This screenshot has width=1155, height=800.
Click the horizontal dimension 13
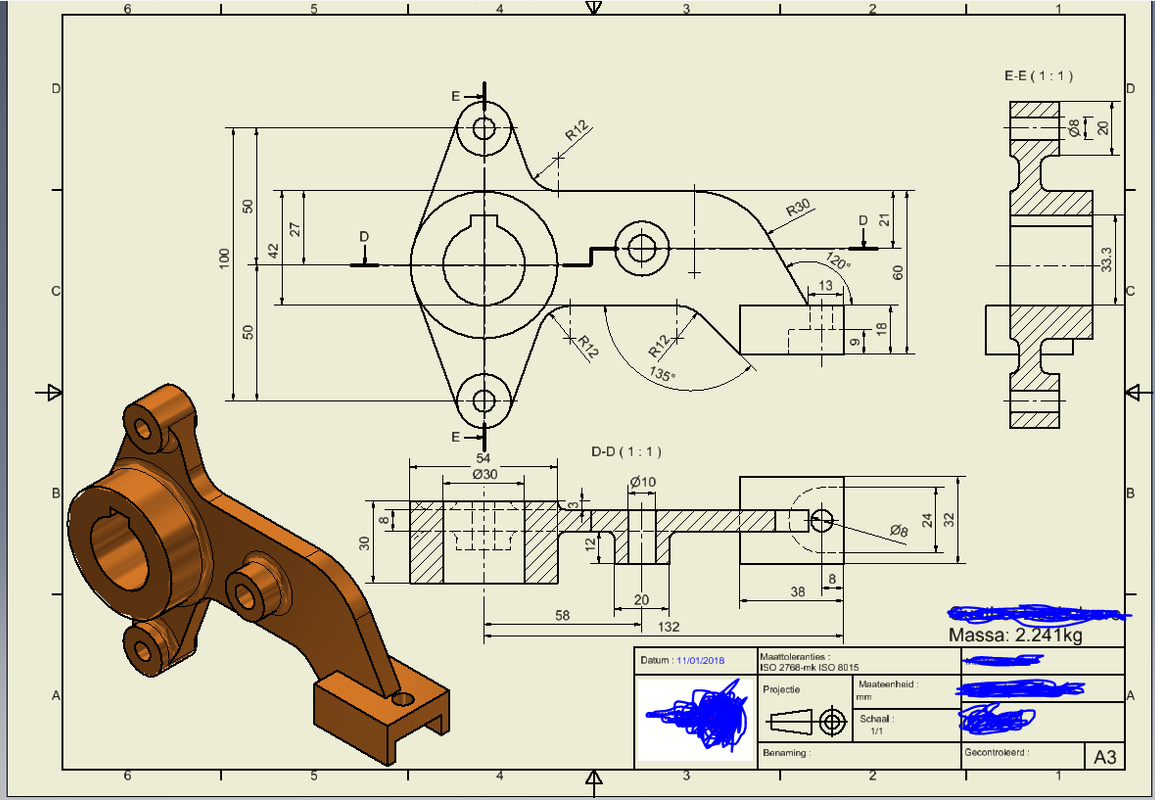(825, 285)
